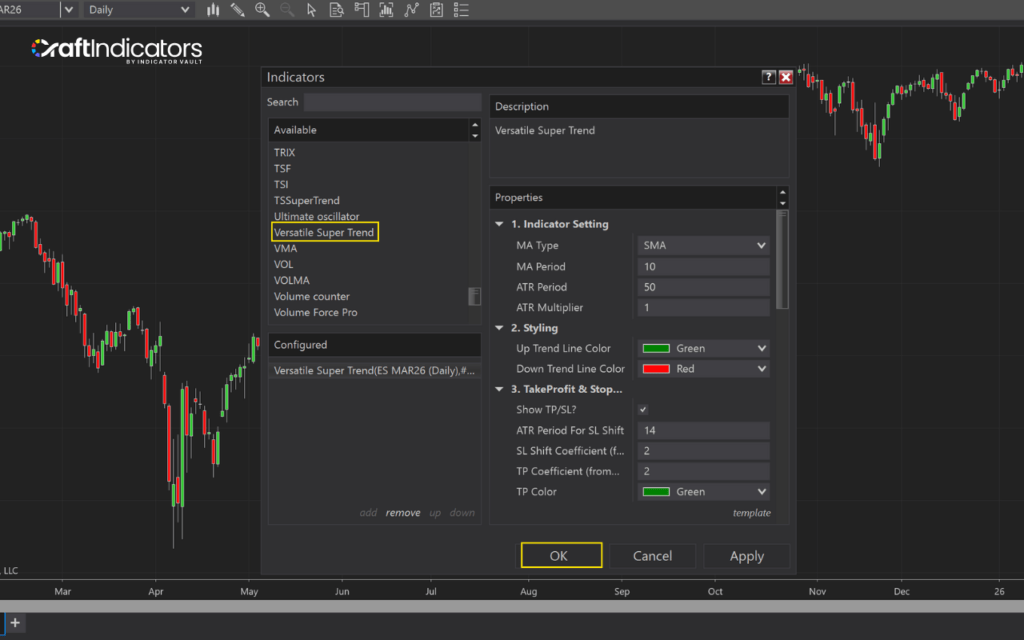Viewport: 1024px width, 640px height.
Task: Select the pointer cursor tool
Action: [x=312, y=10]
